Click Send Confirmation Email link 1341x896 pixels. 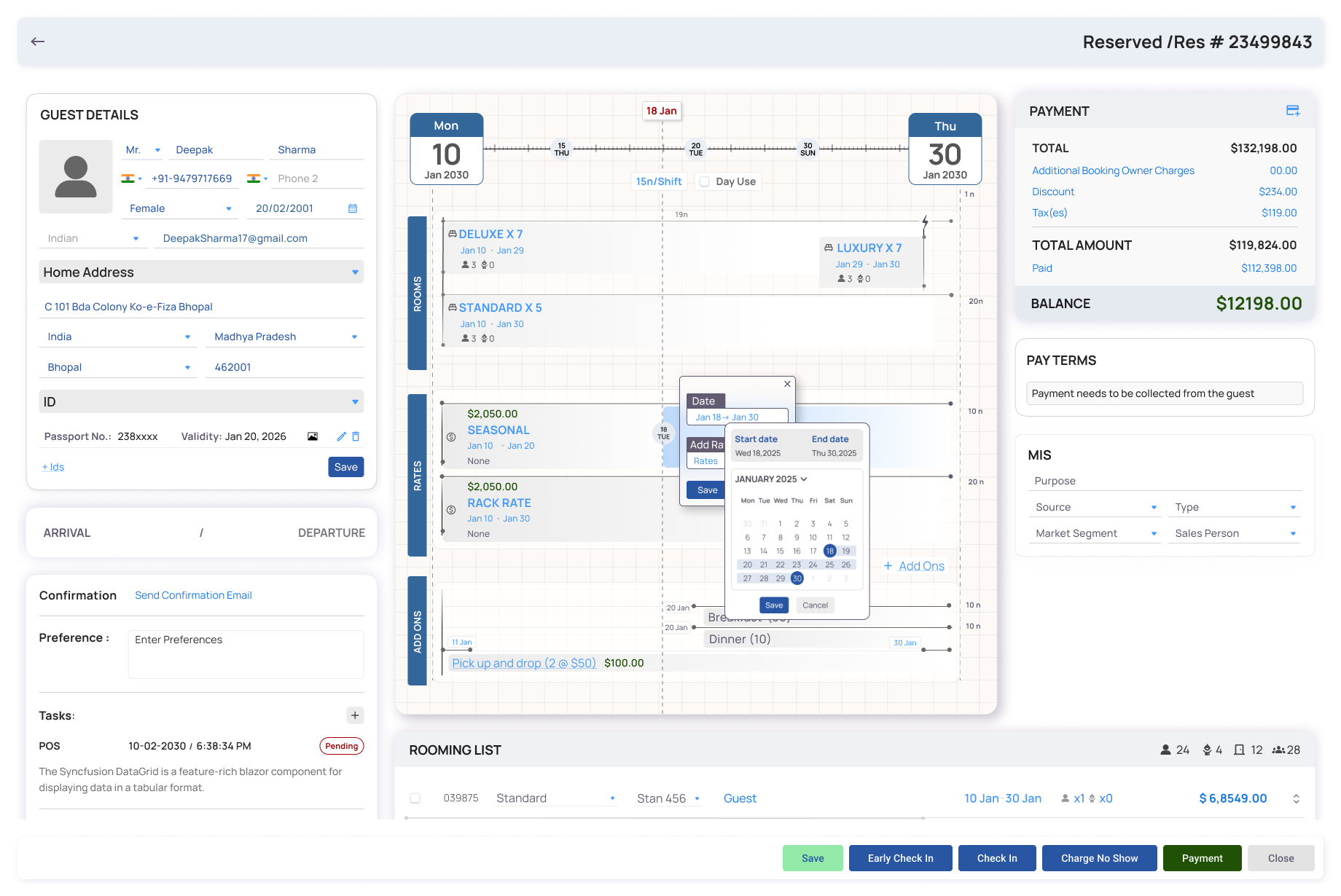[x=193, y=595]
